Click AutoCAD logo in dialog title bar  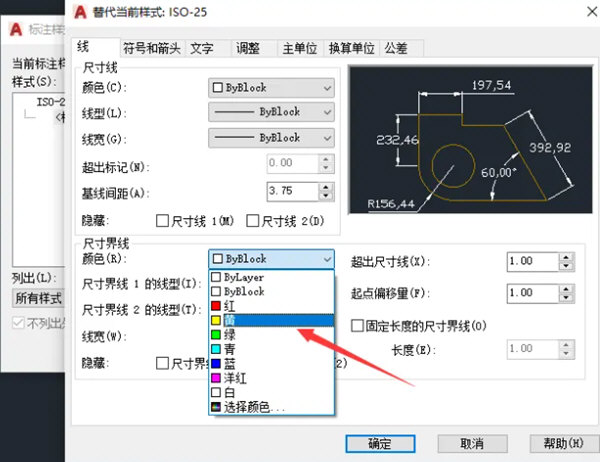(x=80, y=12)
